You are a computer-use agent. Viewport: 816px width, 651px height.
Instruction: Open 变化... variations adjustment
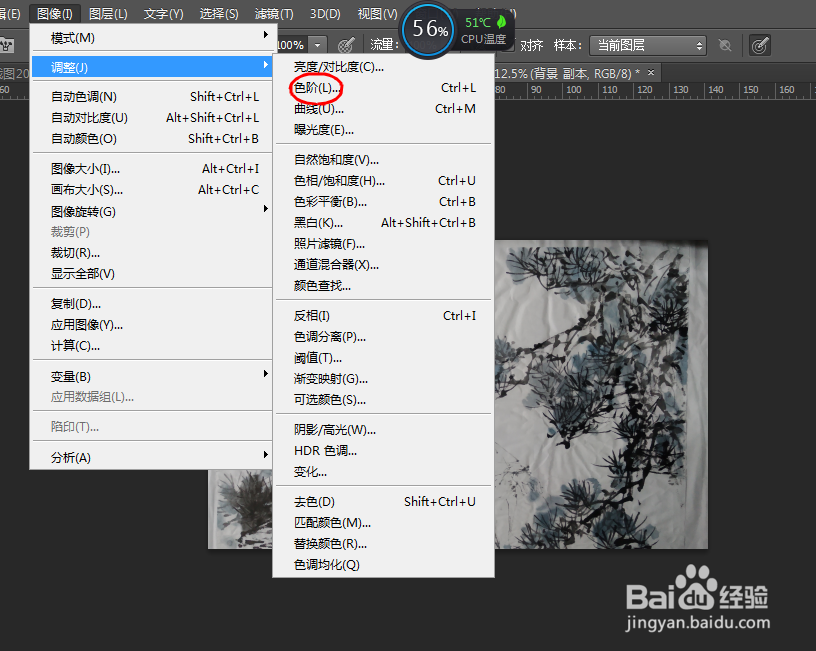coord(384,472)
